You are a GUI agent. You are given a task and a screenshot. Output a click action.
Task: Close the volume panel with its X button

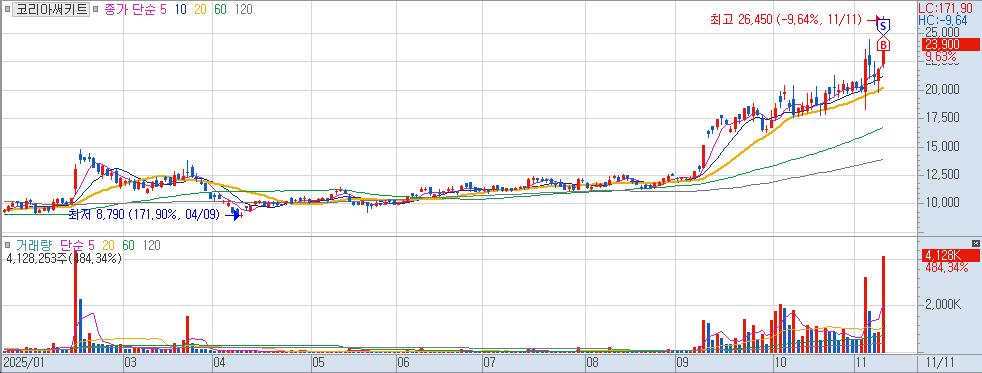(975, 242)
